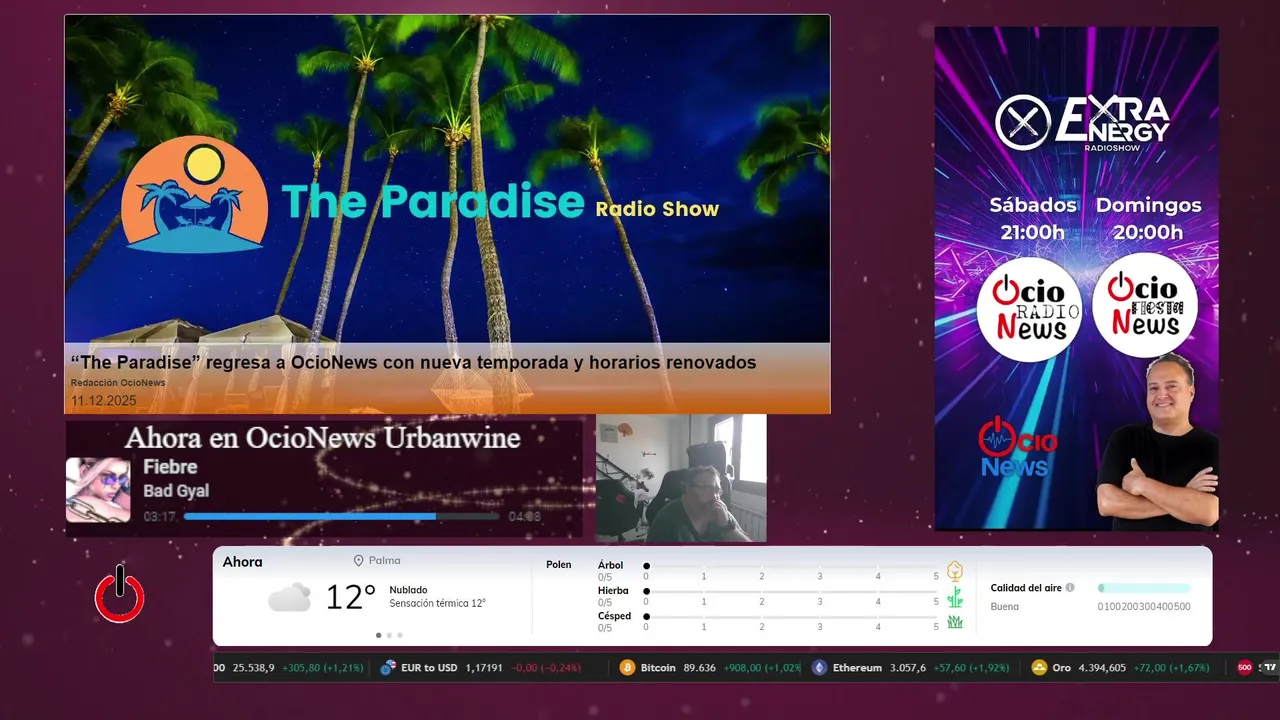Click the Extra Energy crossed-circle logo
The width and height of the screenshot is (1280, 720).
(x=1022, y=123)
